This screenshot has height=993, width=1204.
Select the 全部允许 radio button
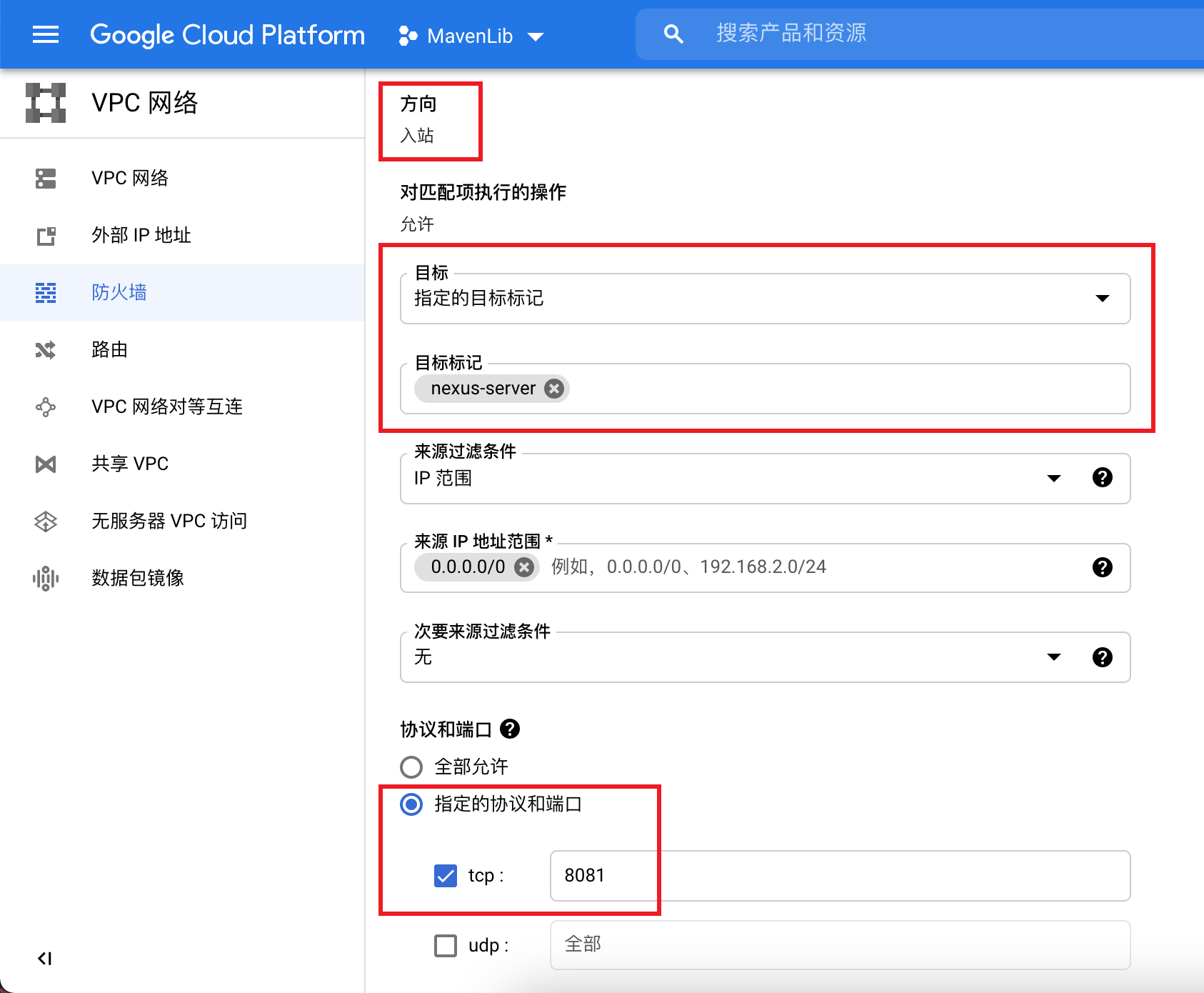coord(411,767)
